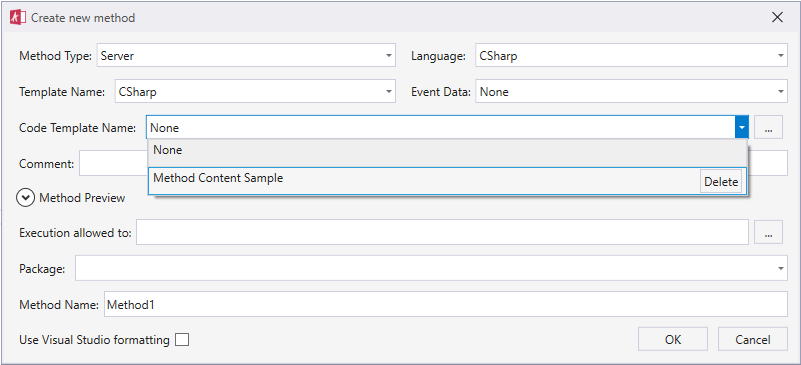Open the Template Name dropdown

coord(255,91)
